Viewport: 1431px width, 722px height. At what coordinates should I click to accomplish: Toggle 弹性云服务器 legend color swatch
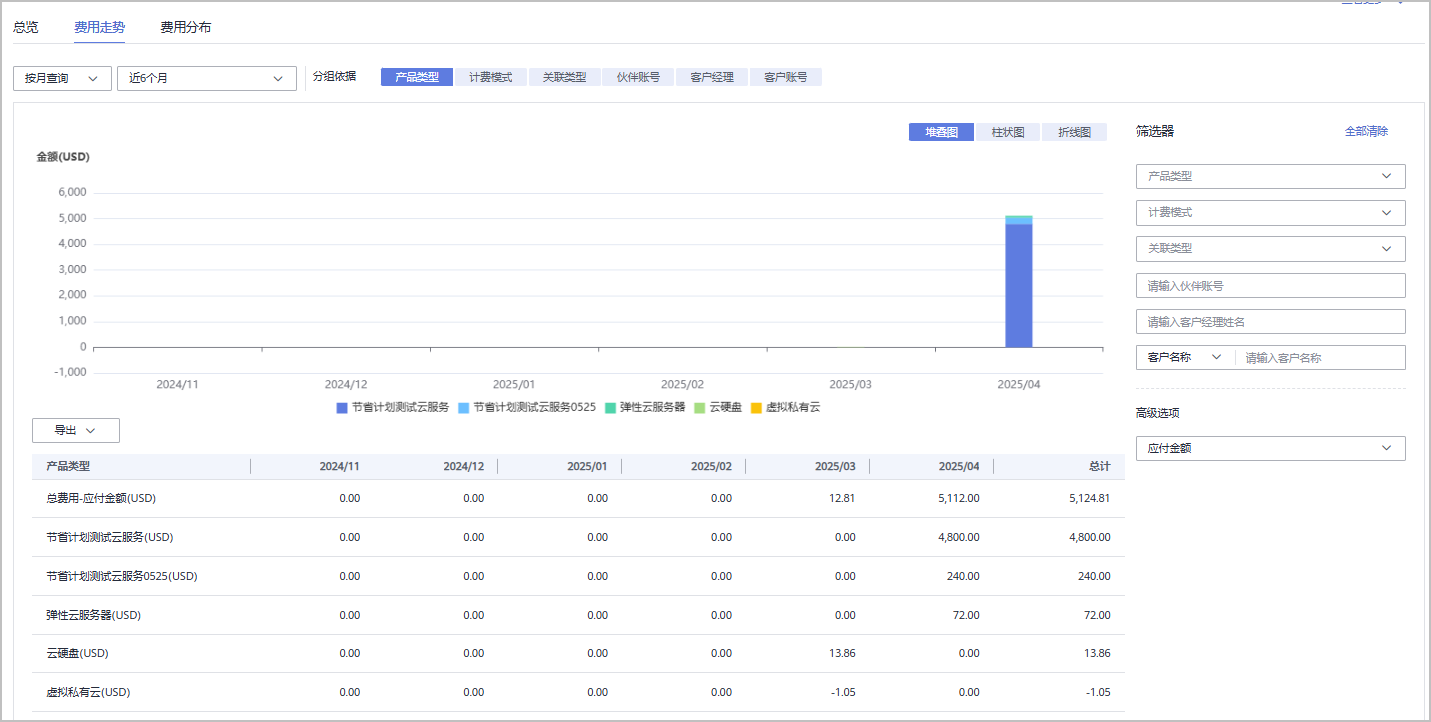(610, 408)
